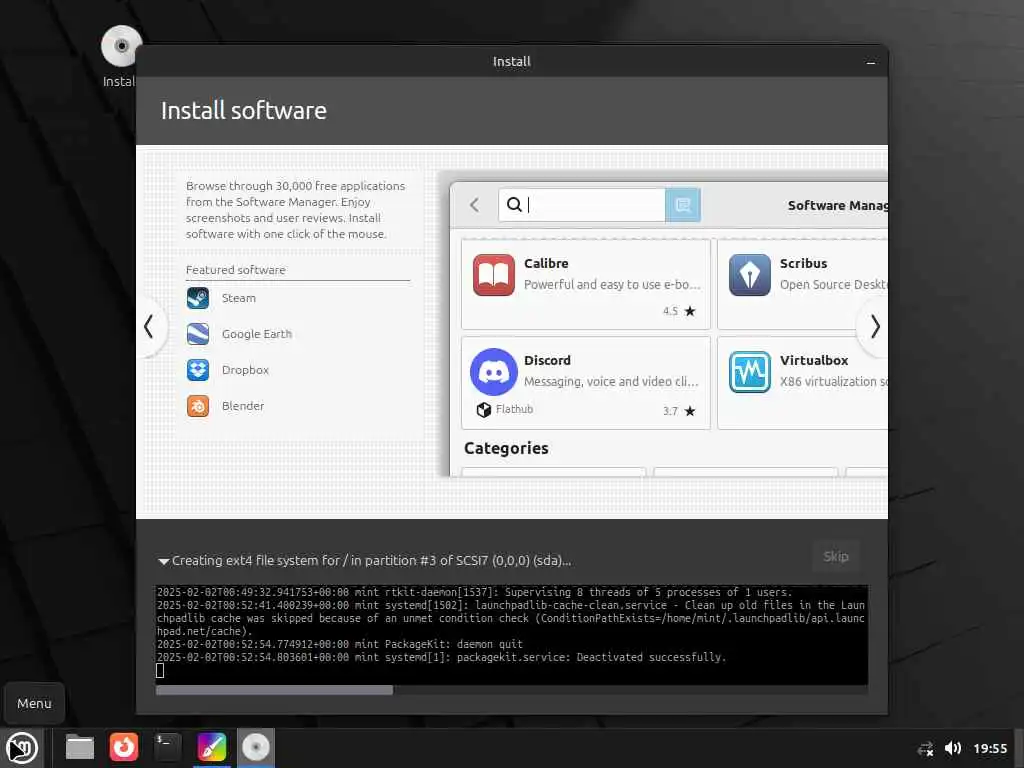Screen dimensions: 1024x768
Task: Click the Discord application card
Action: point(586,383)
